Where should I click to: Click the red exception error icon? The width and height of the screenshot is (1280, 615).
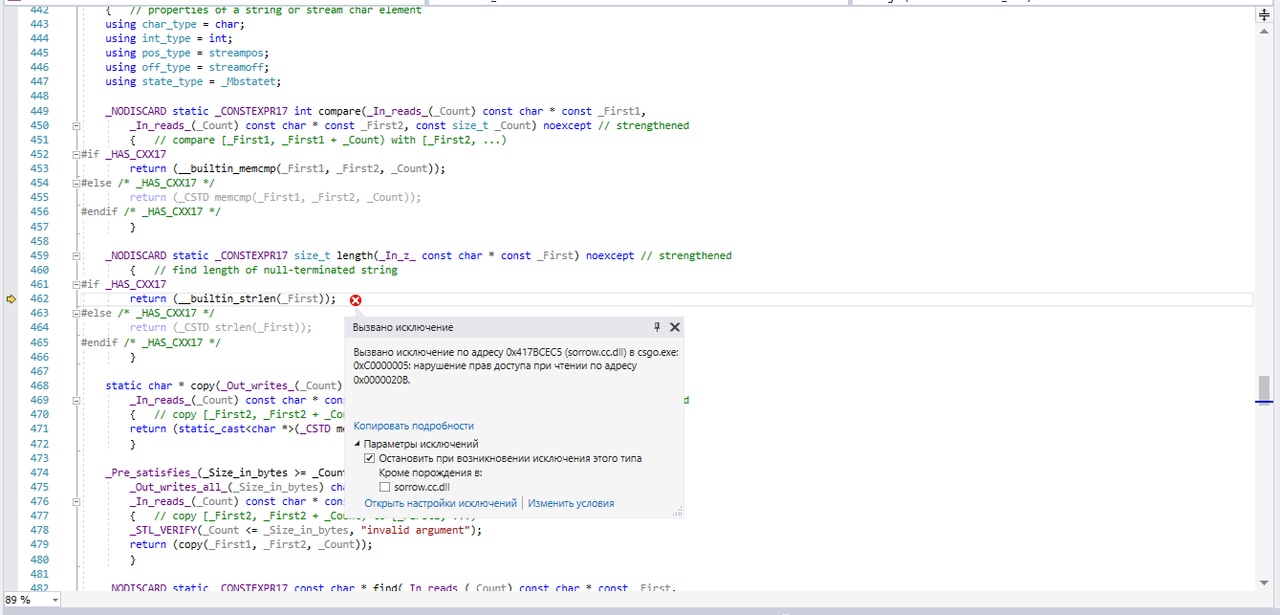click(x=355, y=300)
